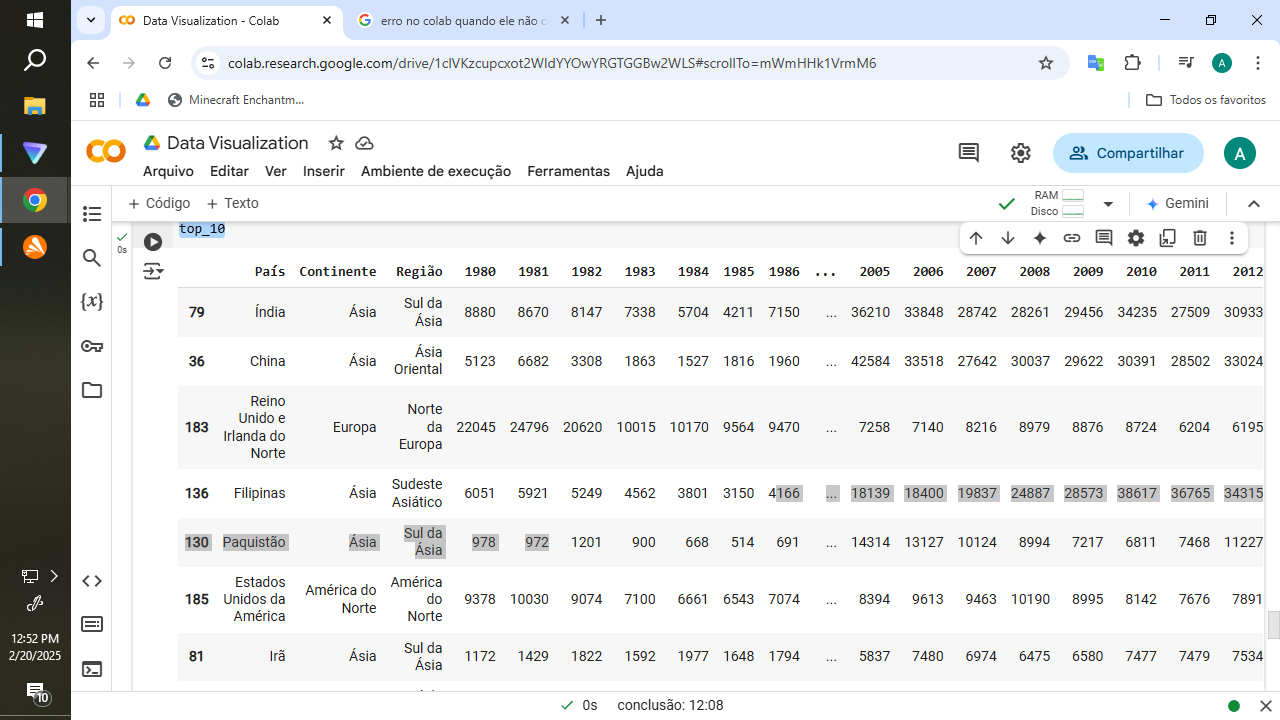This screenshot has height=720, width=1280.
Task: Open Colab settings gear in header
Action: click(x=1020, y=153)
